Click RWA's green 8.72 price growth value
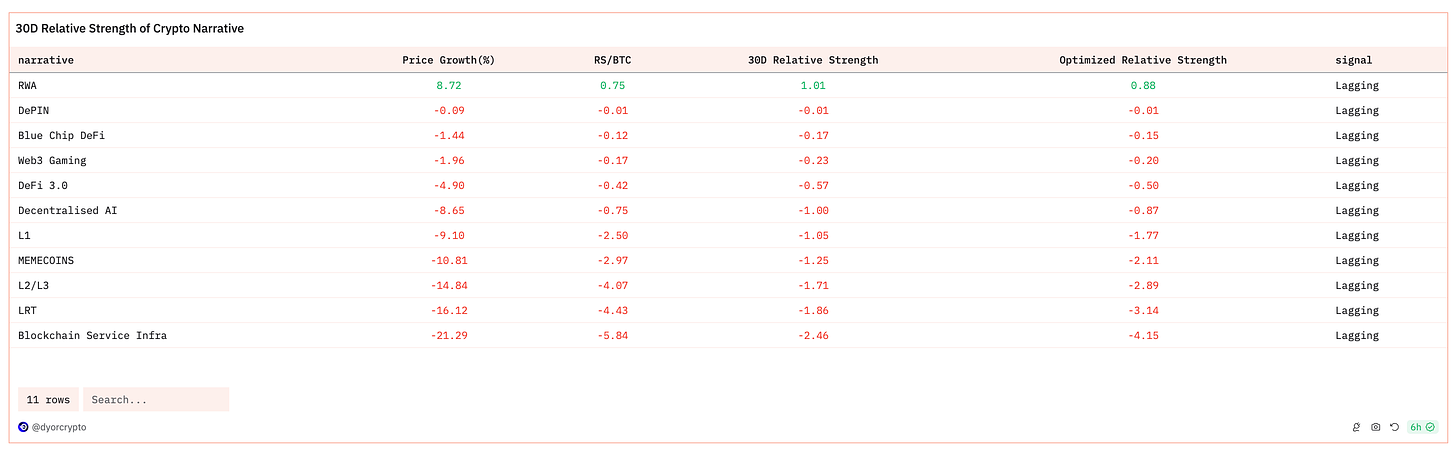 [448, 85]
